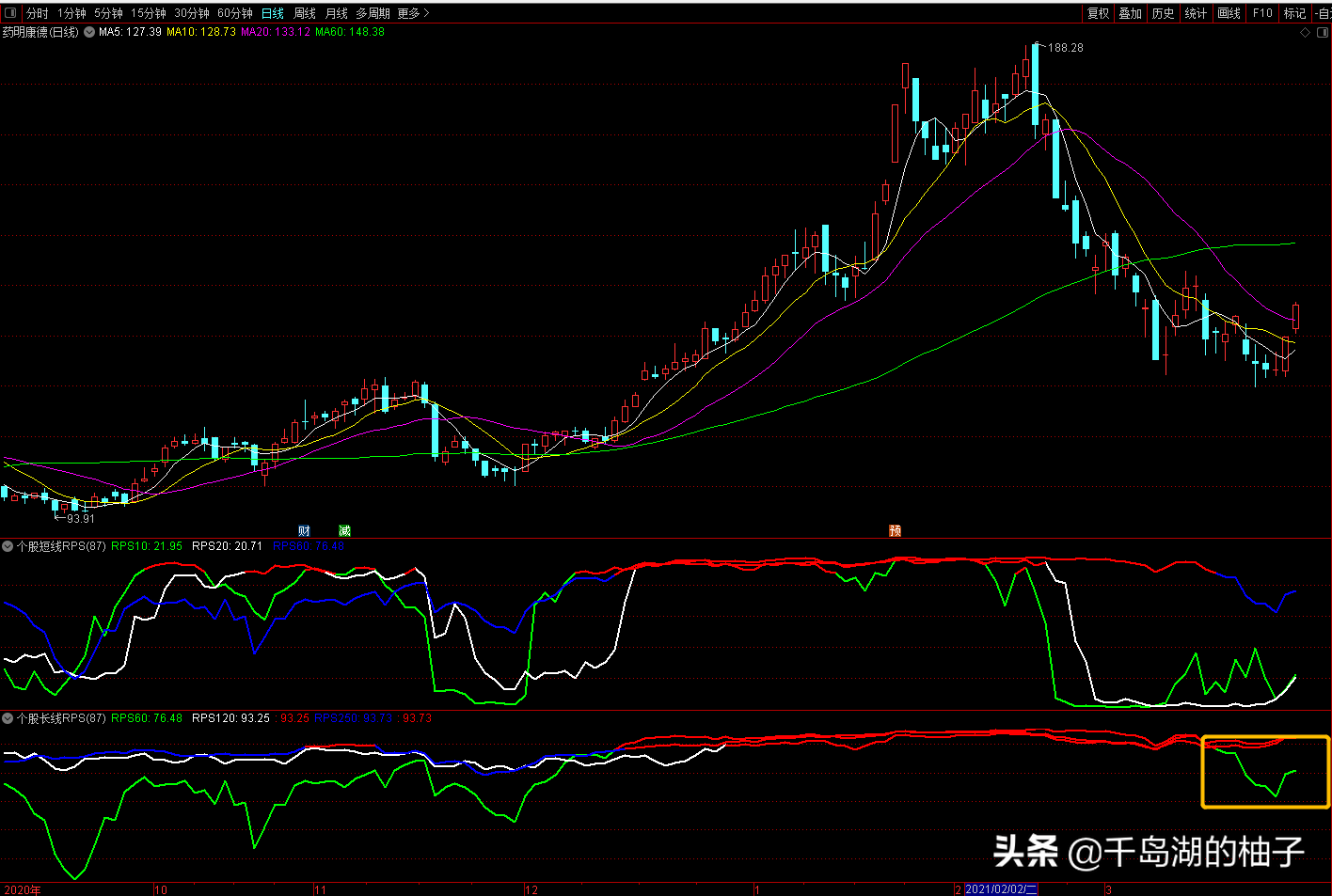Screen dimensions: 1332x896
Task: Open the 个股短线RPS(87) indicator dropdown
Action: coord(8,546)
